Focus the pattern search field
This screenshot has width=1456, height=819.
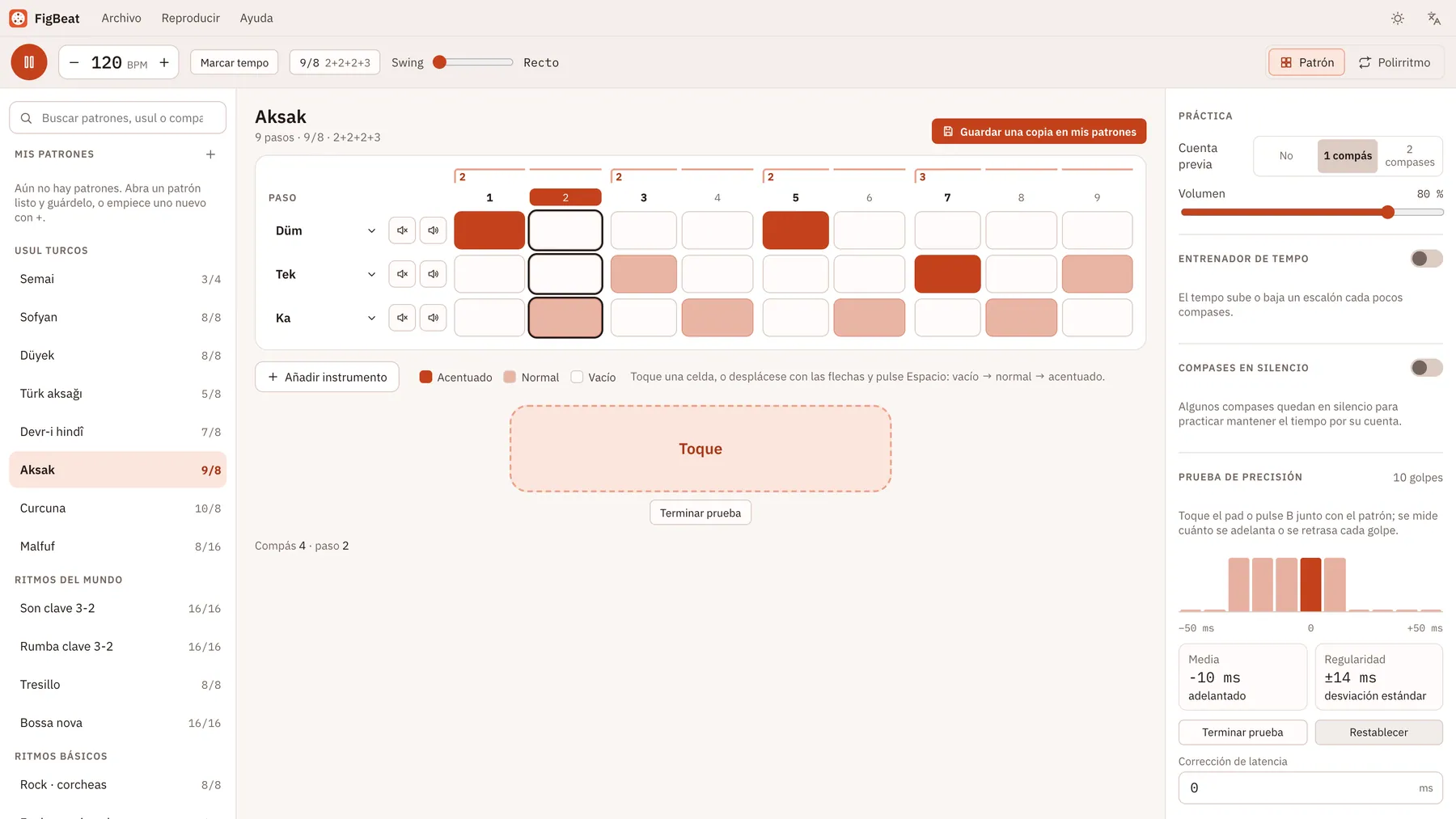pyautogui.click(x=118, y=118)
